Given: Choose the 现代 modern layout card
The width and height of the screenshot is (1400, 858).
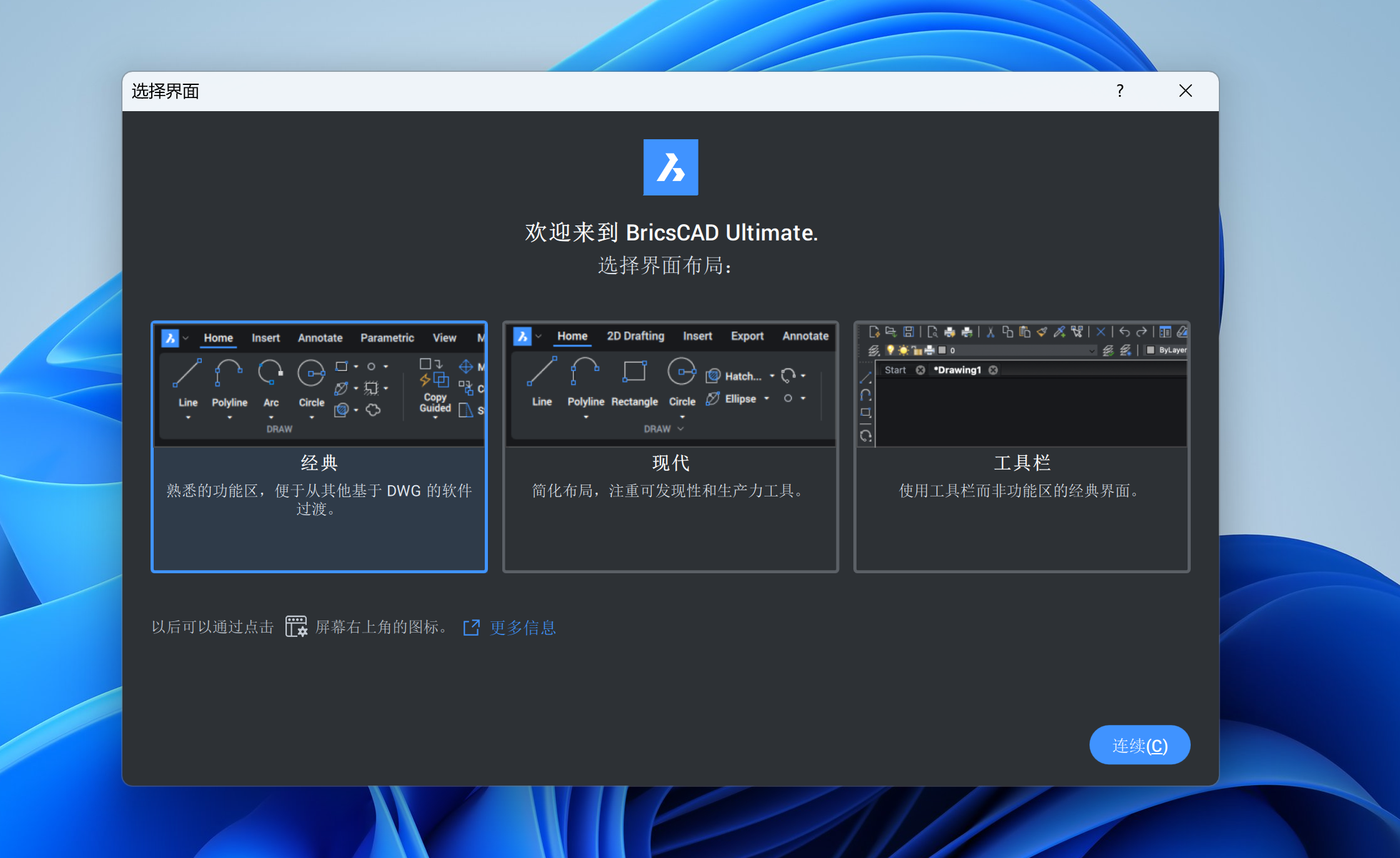Looking at the screenshot, I should pos(670,446).
